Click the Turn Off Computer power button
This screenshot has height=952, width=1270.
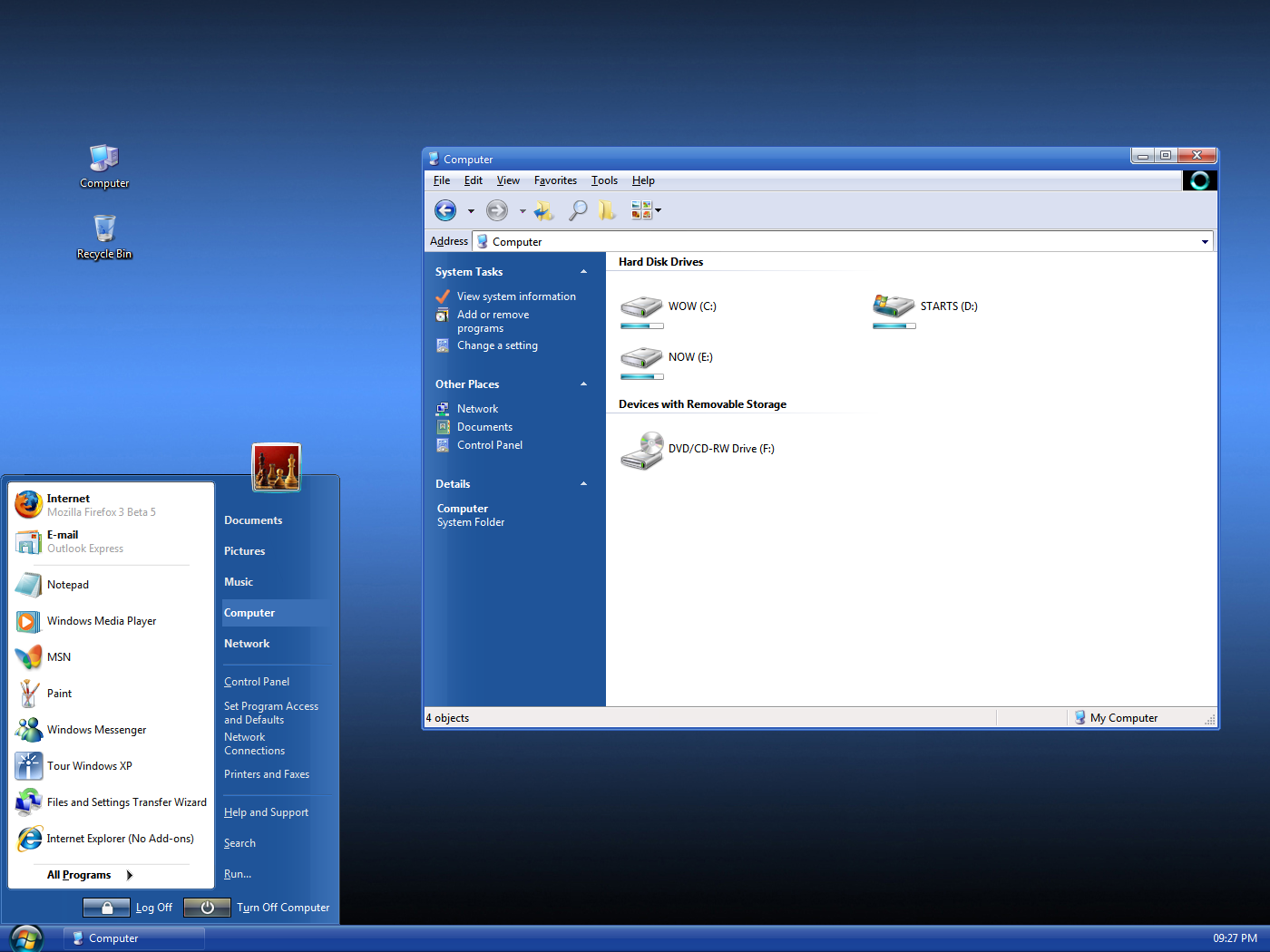pyautogui.click(x=207, y=908)
